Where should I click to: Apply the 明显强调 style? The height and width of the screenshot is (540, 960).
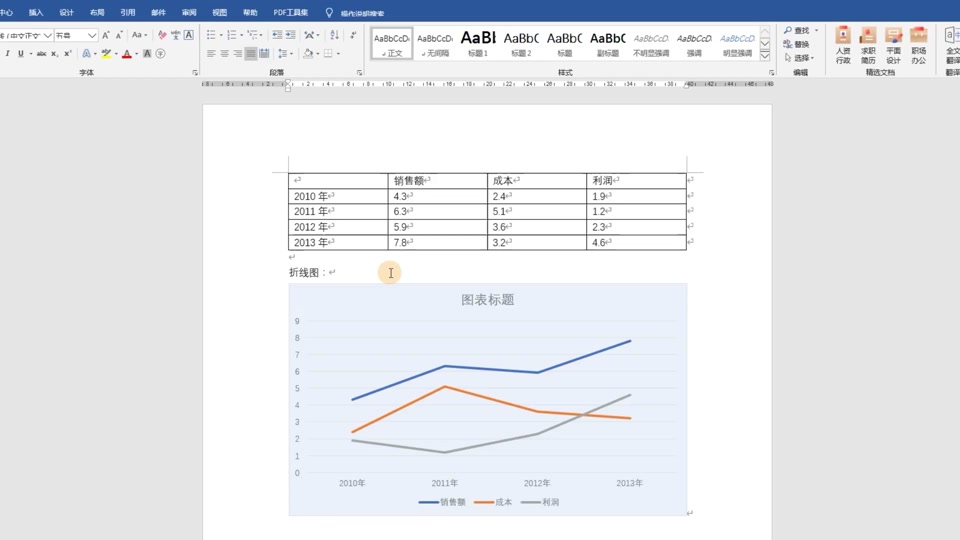click(x=737, y=43)
